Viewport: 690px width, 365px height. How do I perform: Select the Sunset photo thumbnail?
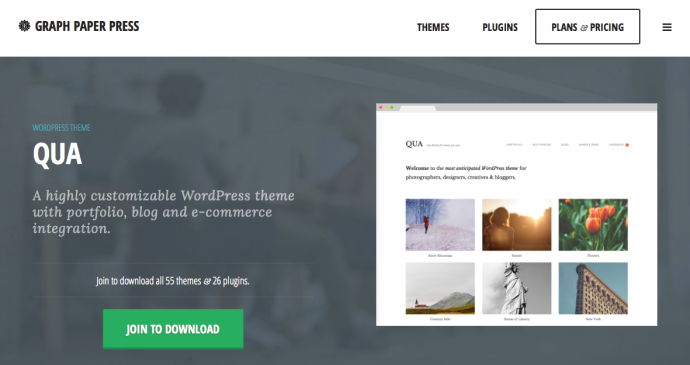(x=517, y=225)
